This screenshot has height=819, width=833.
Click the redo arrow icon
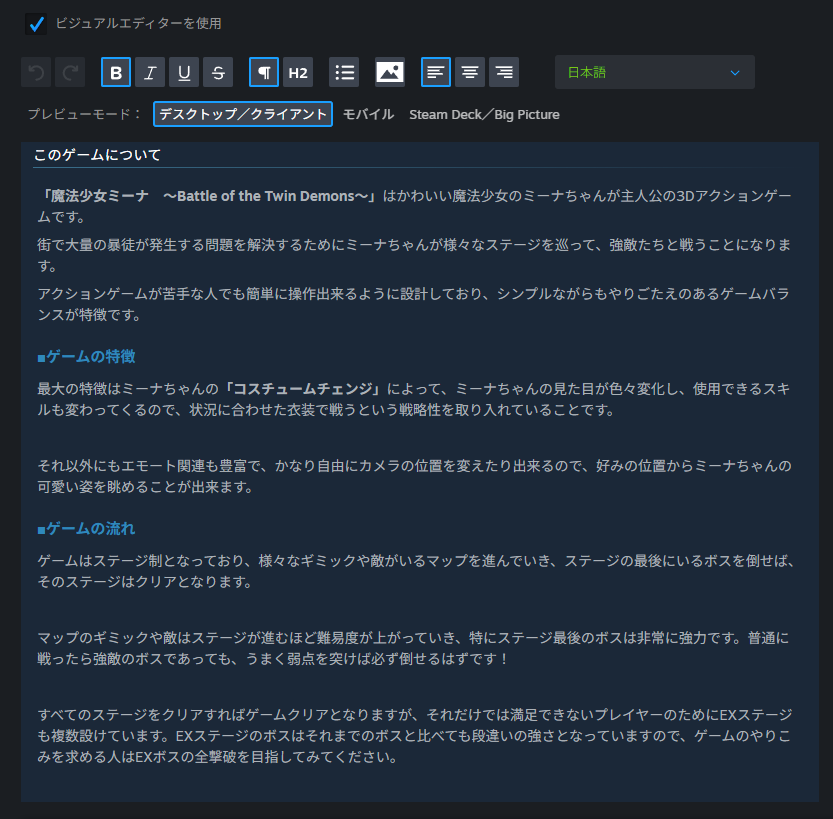coord(70,72)
